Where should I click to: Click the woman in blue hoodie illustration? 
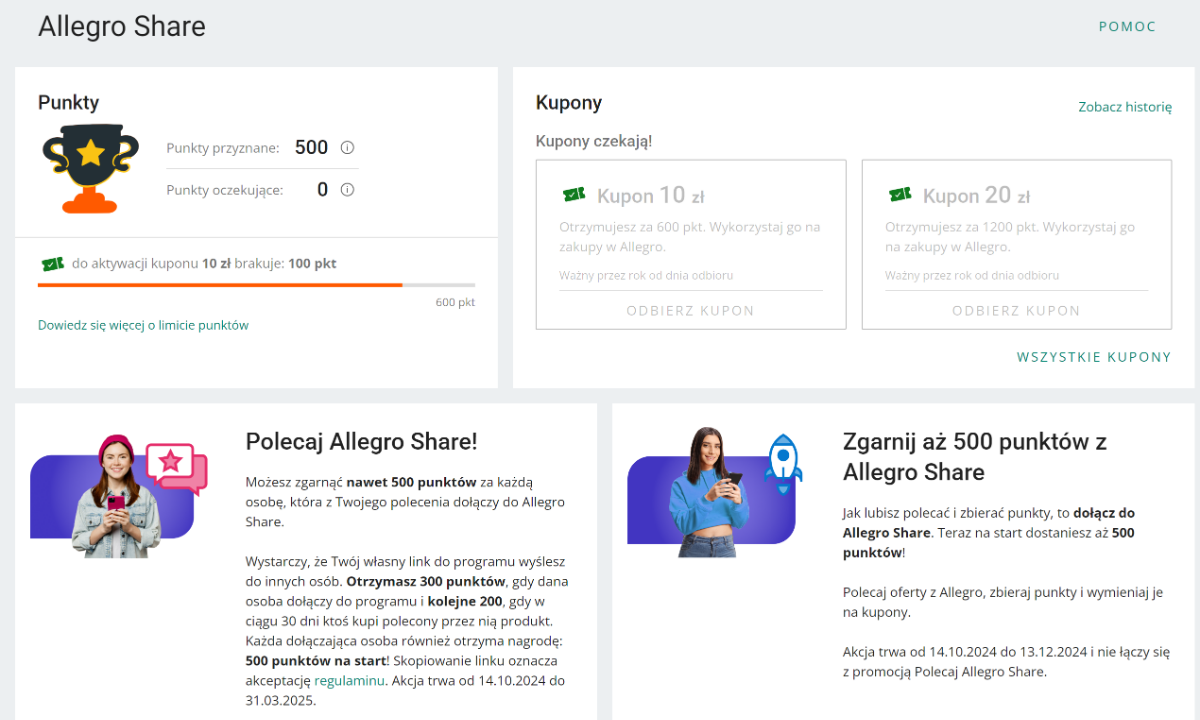[x=710, y=492]
